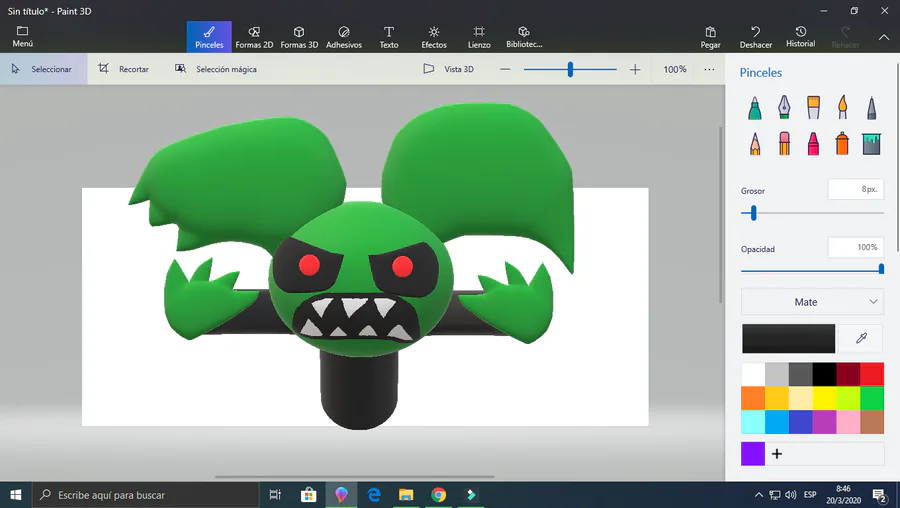Image resolution: width=900 pixels, height=508 pixels.
Task: Choose the light gray color swatch
Action: [777, 374]
